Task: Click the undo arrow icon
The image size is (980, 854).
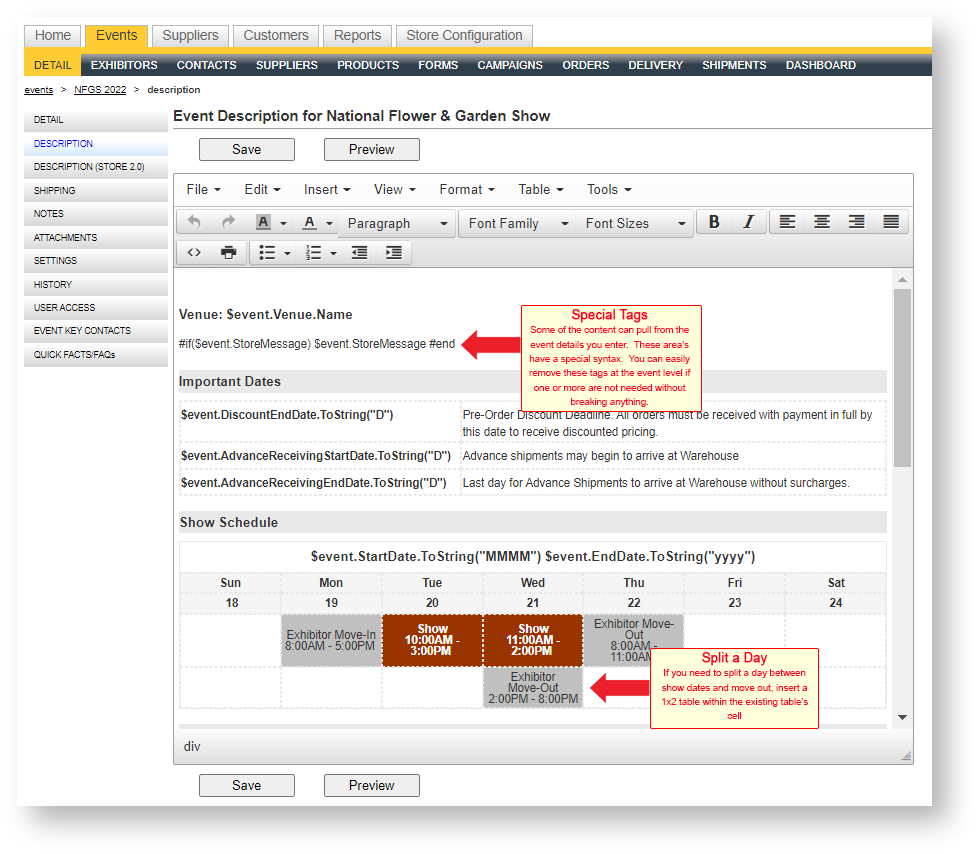Action: point(194,223)
